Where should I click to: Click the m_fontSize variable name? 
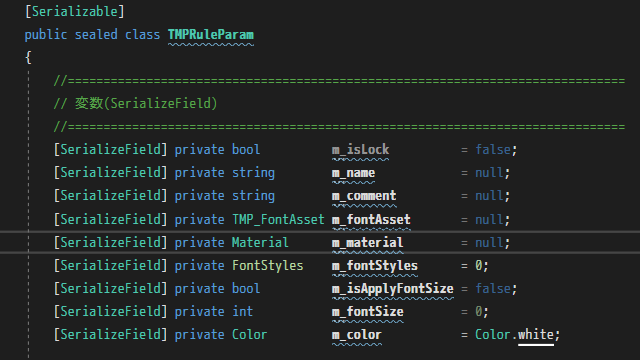[x=367, y=312]
